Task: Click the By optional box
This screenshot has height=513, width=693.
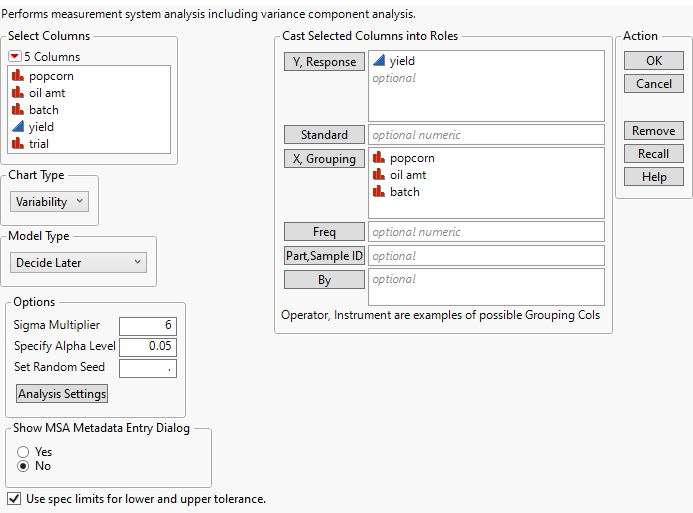Action: [486, 287]
